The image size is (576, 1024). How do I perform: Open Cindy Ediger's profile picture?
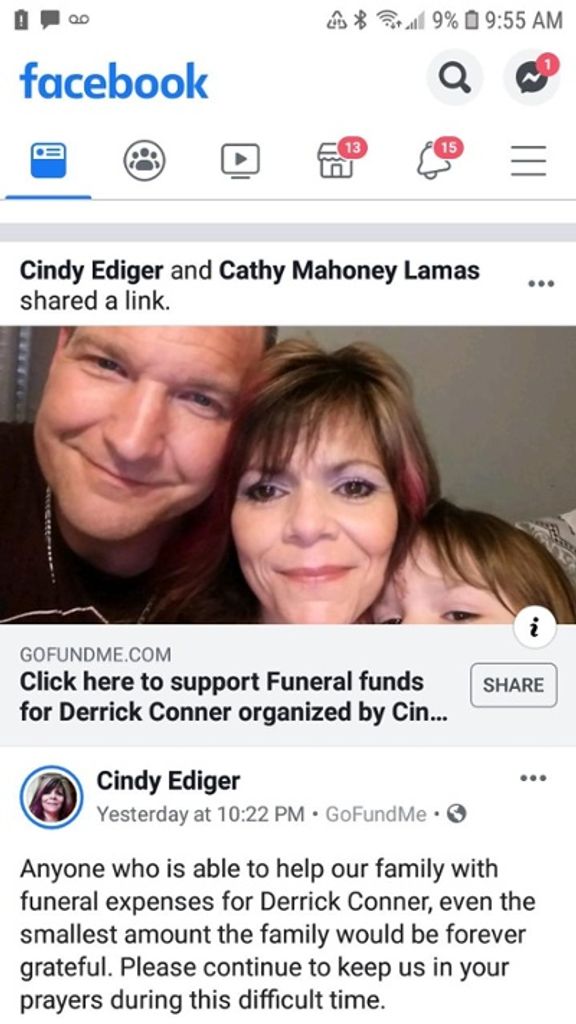51,797
